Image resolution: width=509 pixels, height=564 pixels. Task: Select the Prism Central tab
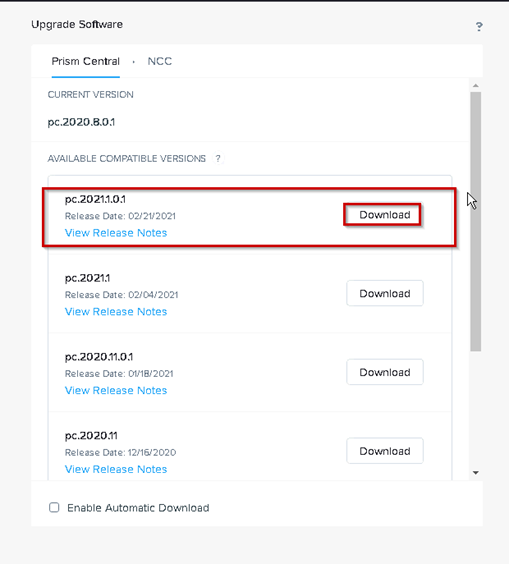[86, 61]
